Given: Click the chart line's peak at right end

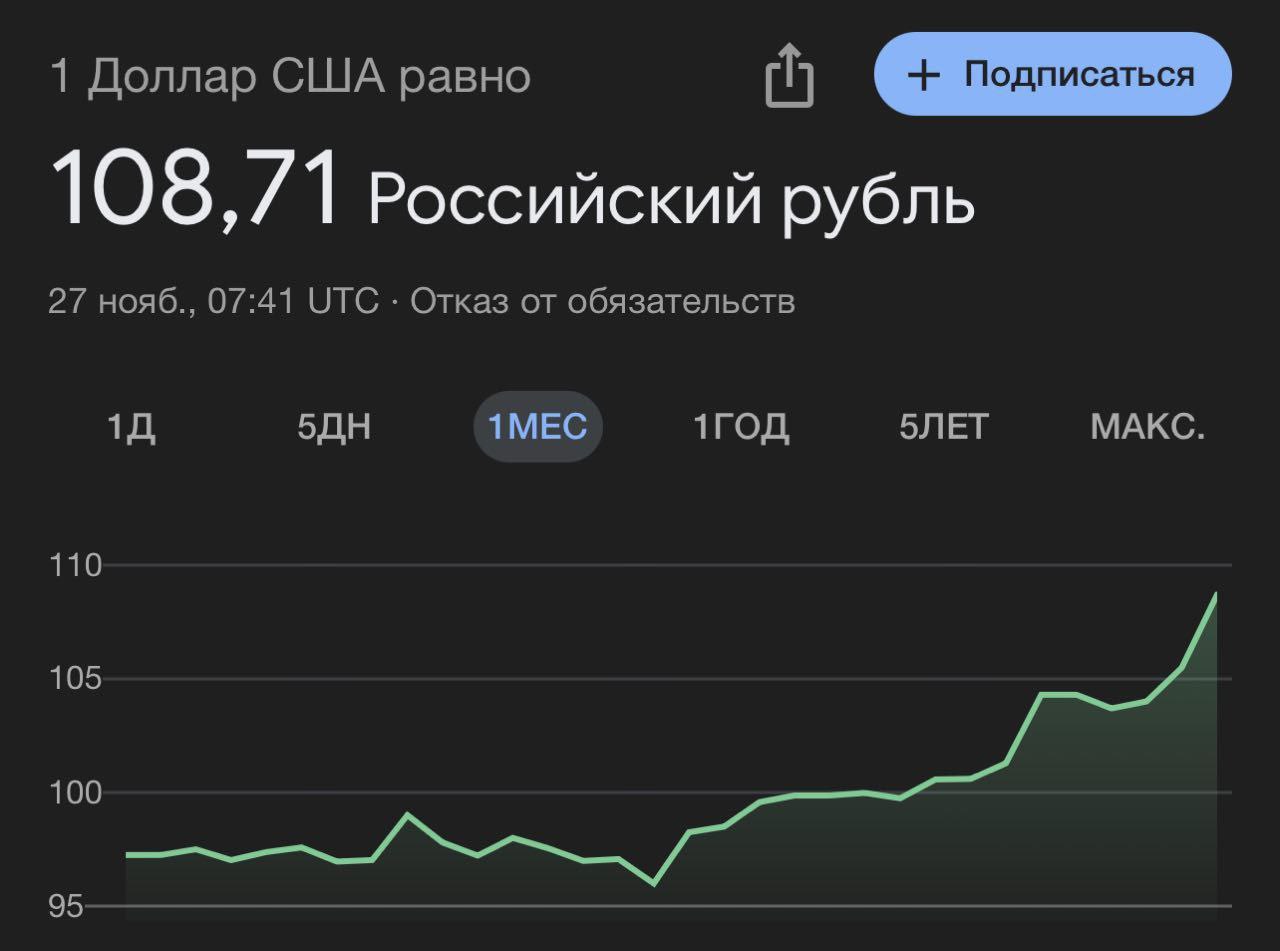Looking at the screenshot, I should [1215, 595].
